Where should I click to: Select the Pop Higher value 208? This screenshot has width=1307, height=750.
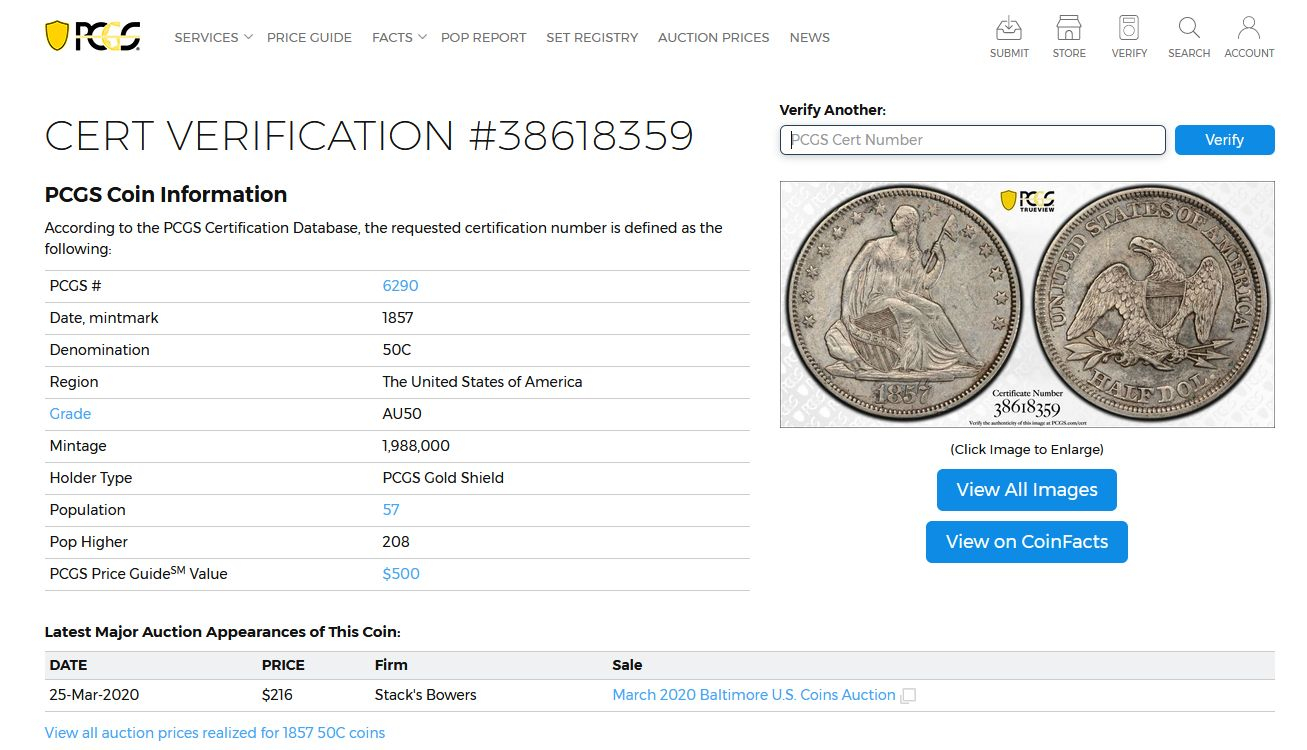(396, 542)
